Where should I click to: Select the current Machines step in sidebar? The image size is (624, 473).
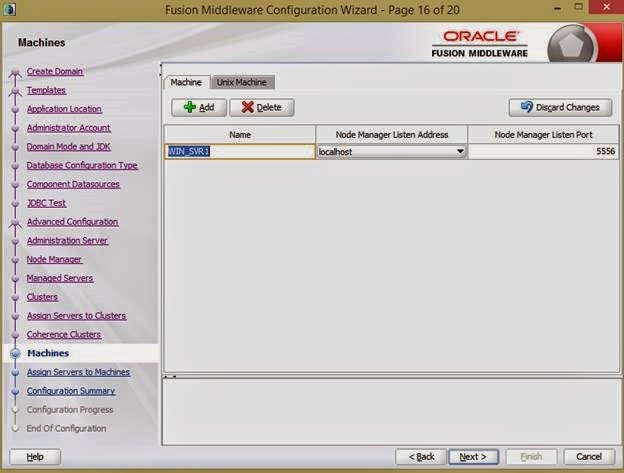48,353
